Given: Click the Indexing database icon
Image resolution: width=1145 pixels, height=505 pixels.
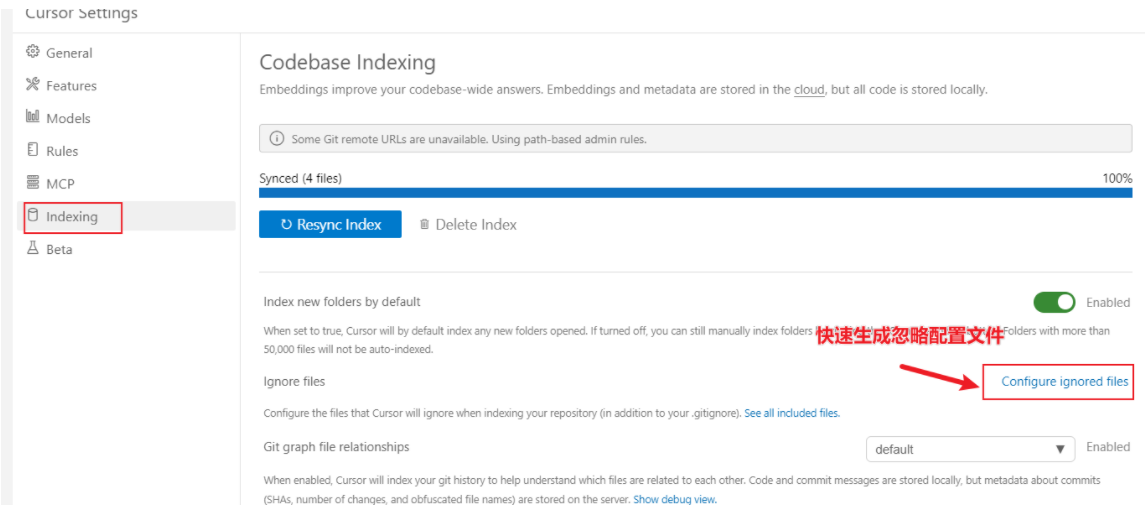Looking at the screenshot, I should click(32, 216).
